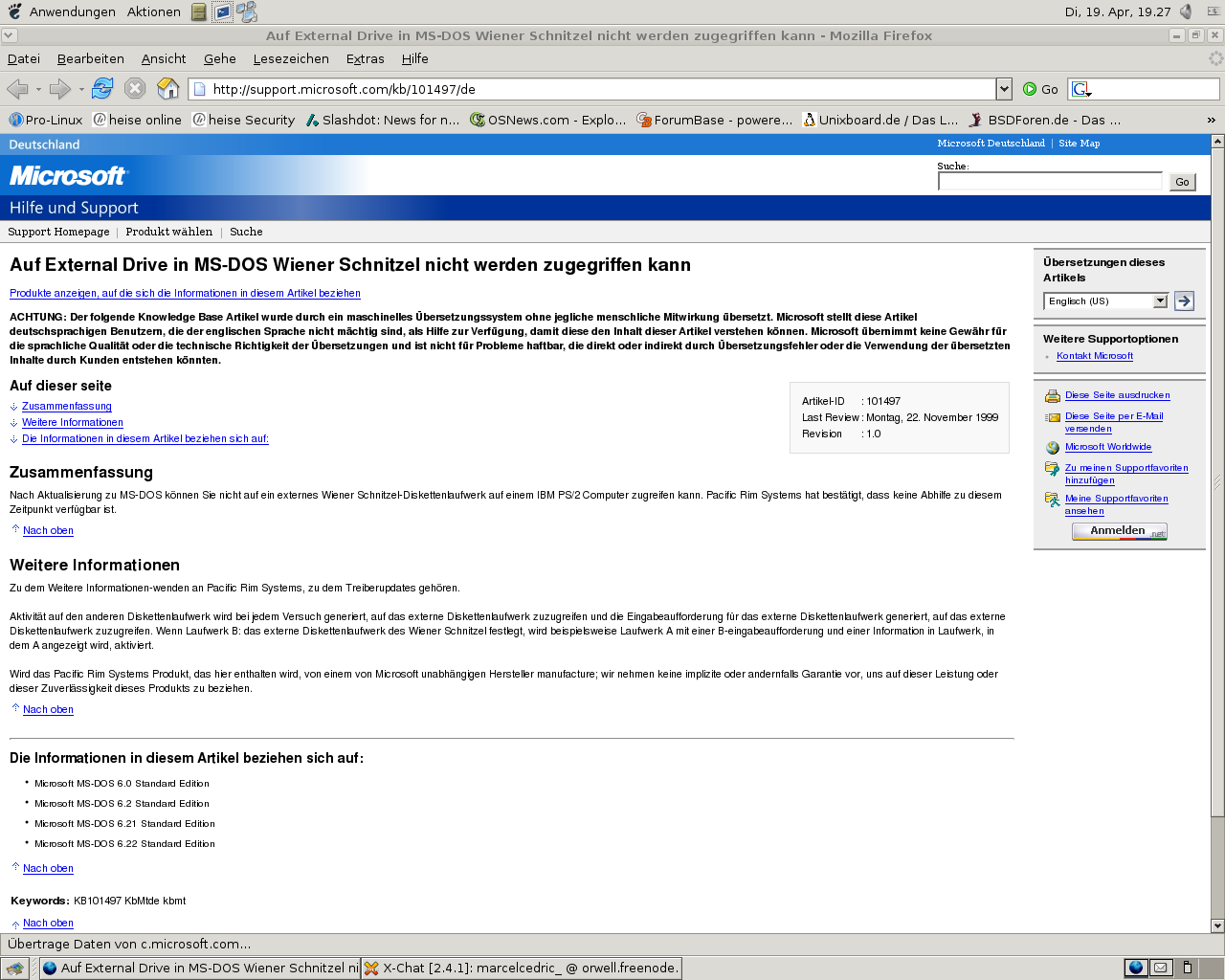Click the green Go button beside the address bar
This screenshot has height=980, width=1225.
point(1040,89)
